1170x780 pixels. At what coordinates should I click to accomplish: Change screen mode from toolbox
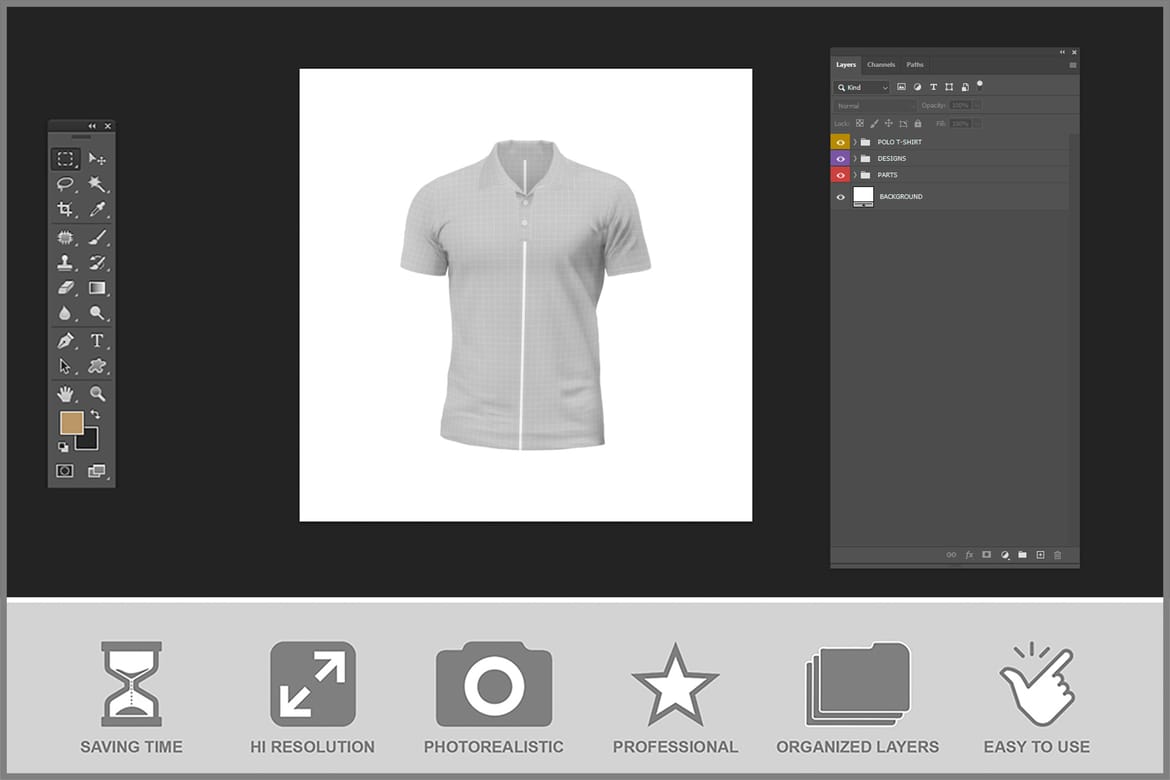(97, 470)
